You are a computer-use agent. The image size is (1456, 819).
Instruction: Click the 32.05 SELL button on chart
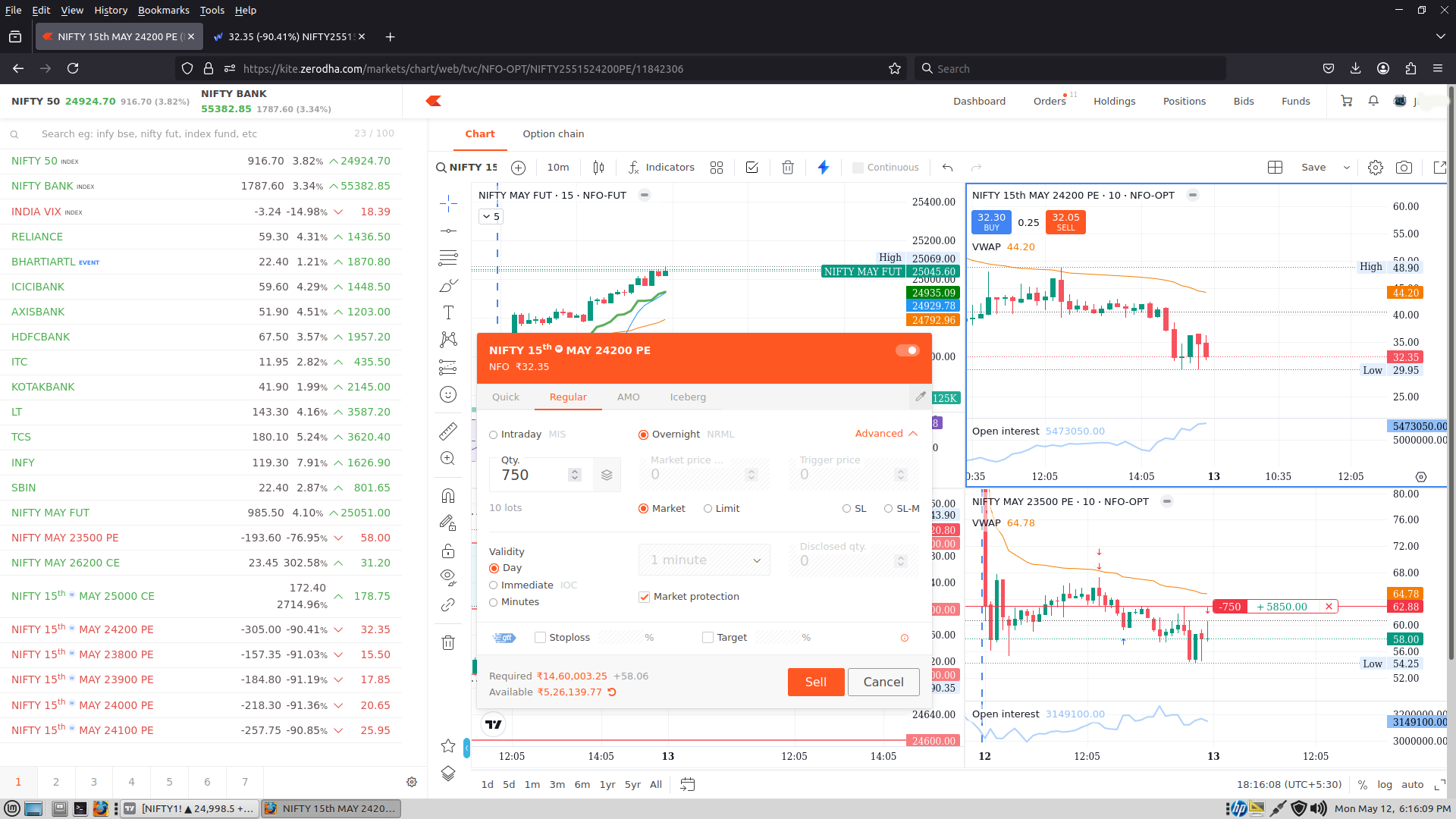1065,221
